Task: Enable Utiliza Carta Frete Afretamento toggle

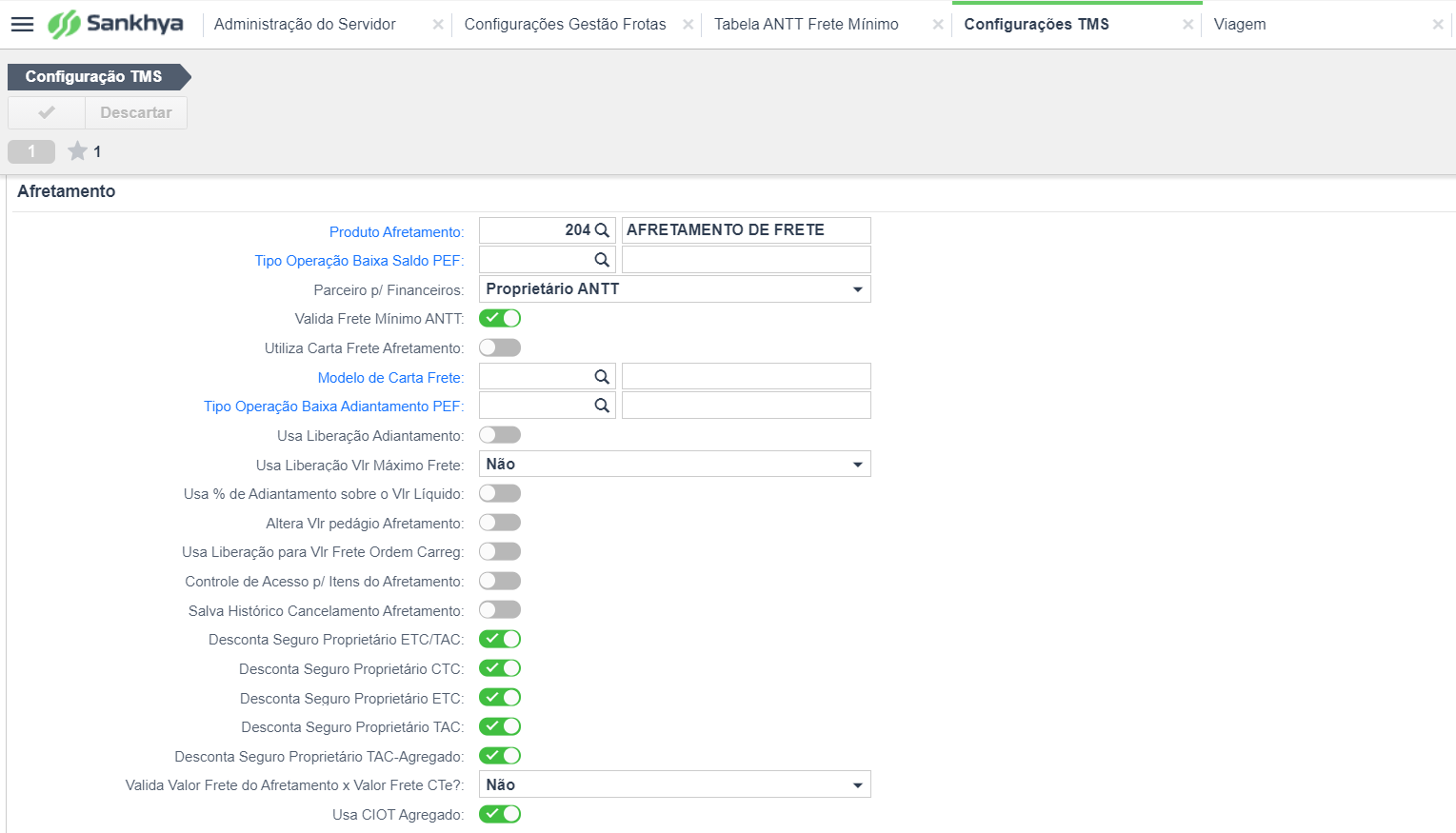Action: (500, 347)
